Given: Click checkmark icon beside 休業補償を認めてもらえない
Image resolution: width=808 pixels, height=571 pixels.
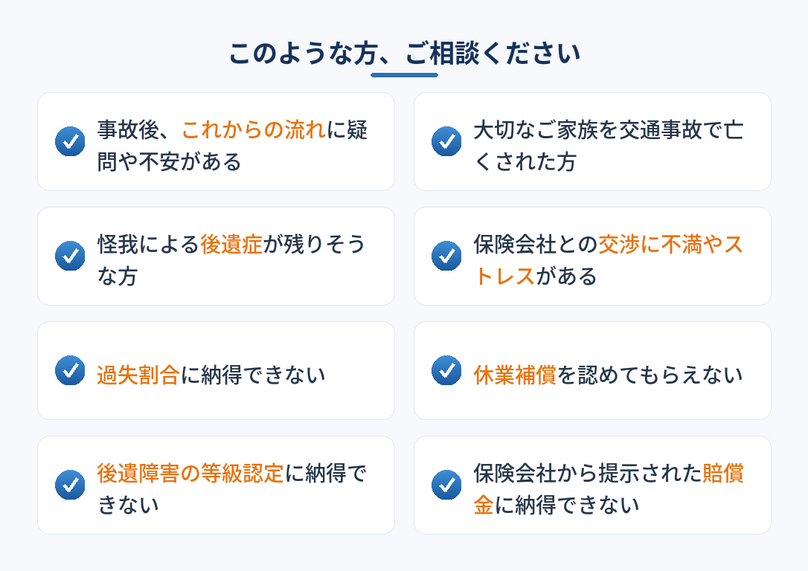Looking at the screenshot, I should click(447, 370).
